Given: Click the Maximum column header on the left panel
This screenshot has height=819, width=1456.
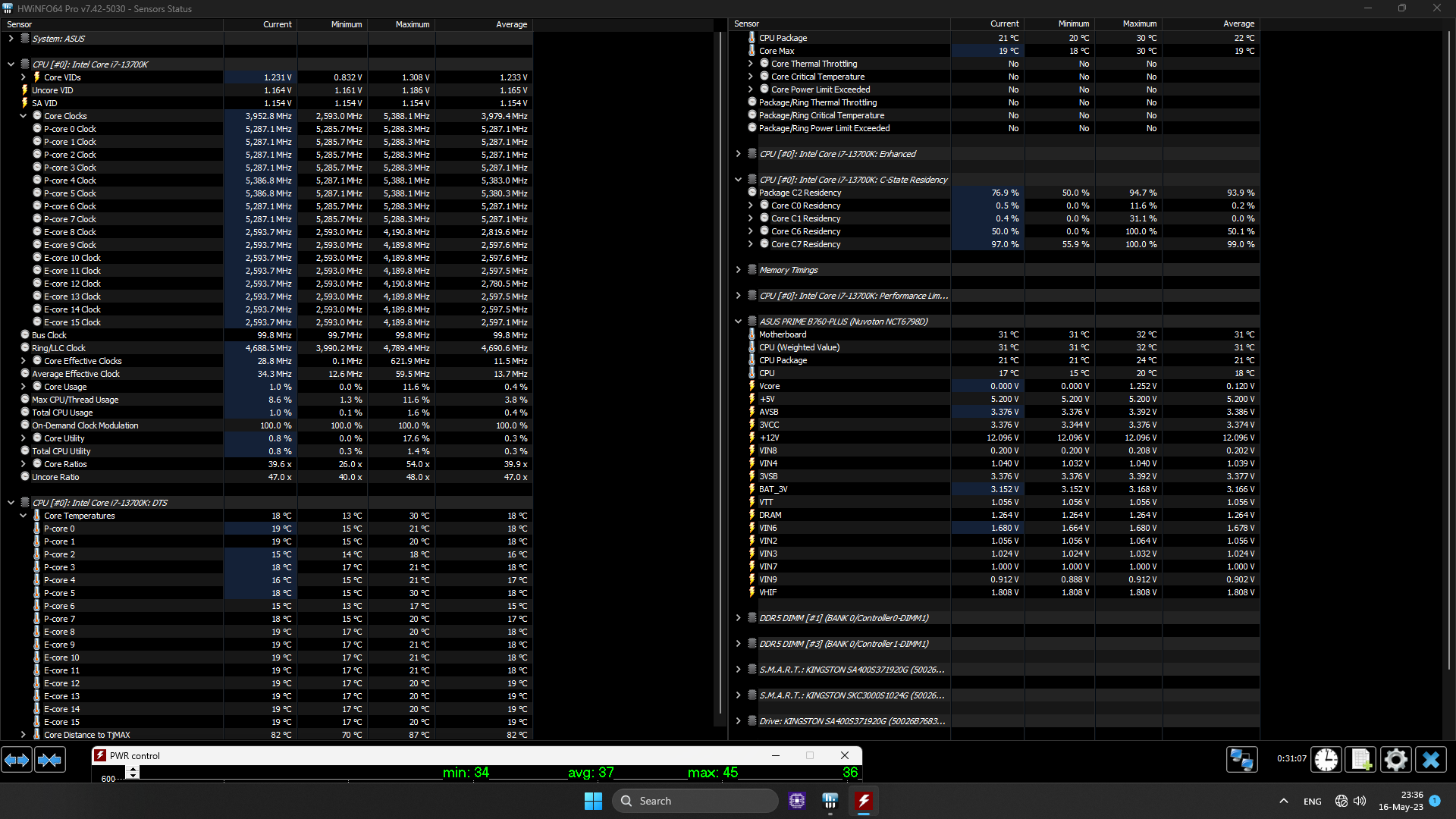Looking at the screenshot, I should pos(412,24).
